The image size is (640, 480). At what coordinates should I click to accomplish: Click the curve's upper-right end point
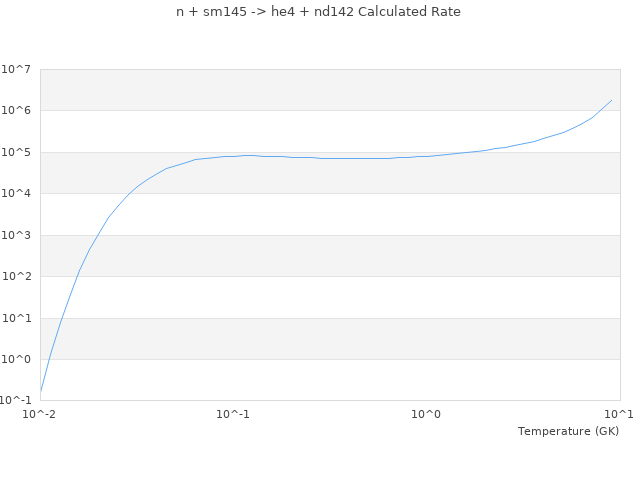tap(612, 99)
